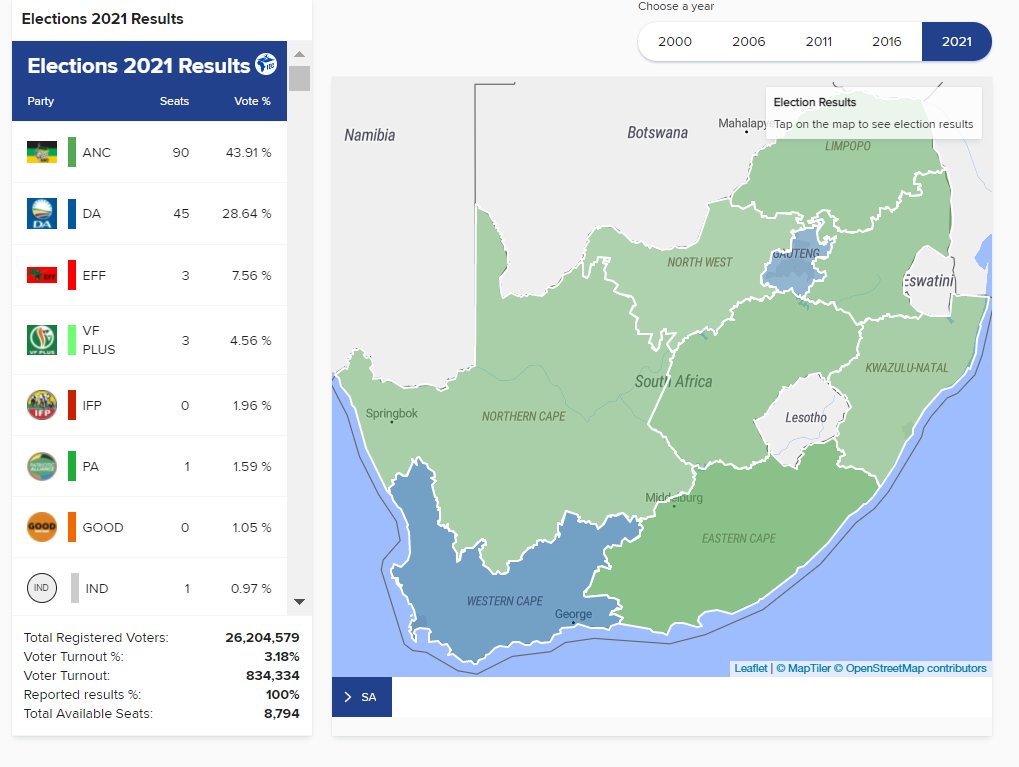Click the IFP party logo
1019x767 pixels.
click(x=42, y=405)
